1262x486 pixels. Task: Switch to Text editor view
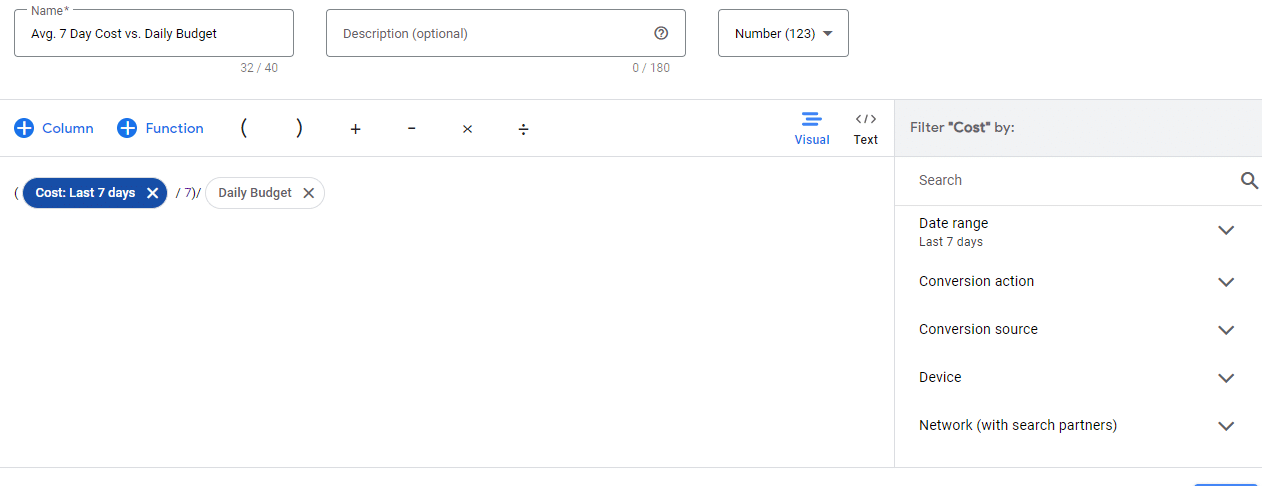[866, 128]
